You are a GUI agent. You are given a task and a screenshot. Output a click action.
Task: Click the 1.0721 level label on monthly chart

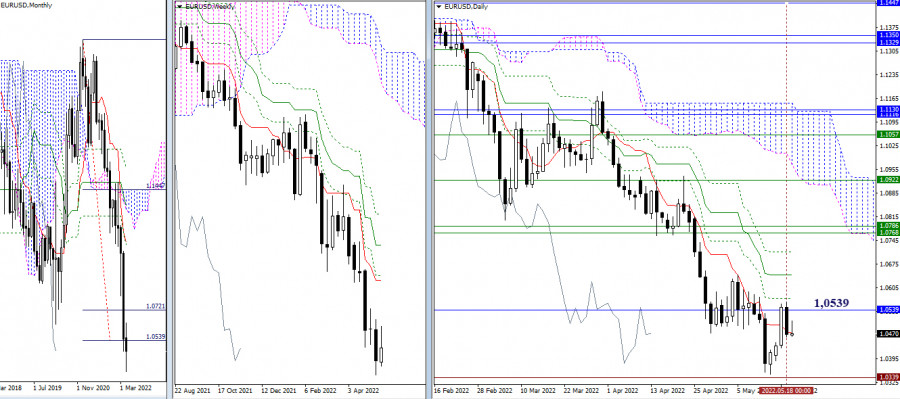(156, 307)
